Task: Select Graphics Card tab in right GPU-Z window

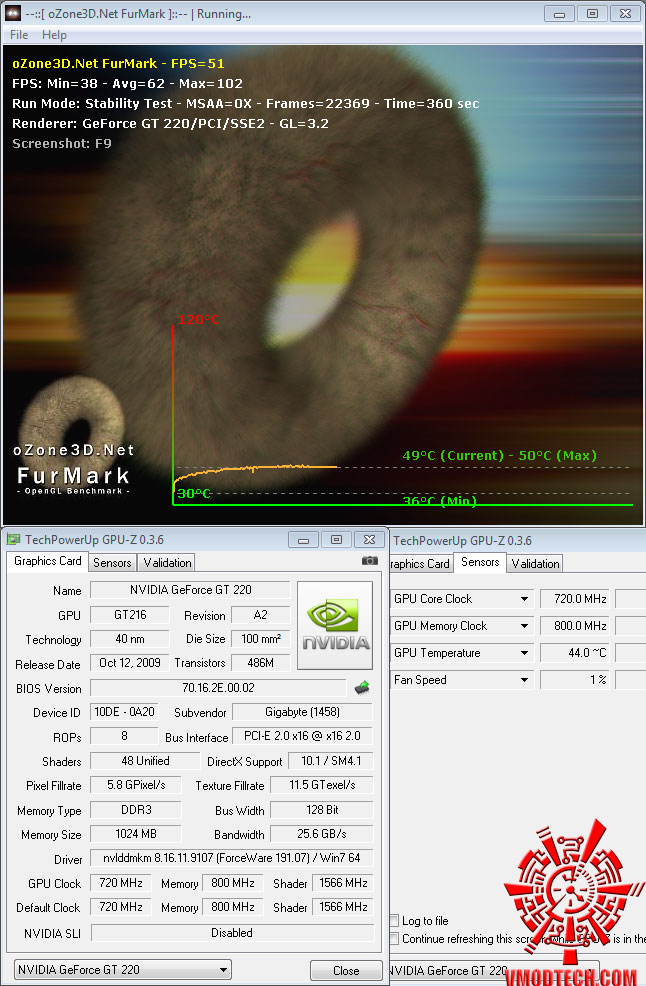Action: click(x=420, y=564)
